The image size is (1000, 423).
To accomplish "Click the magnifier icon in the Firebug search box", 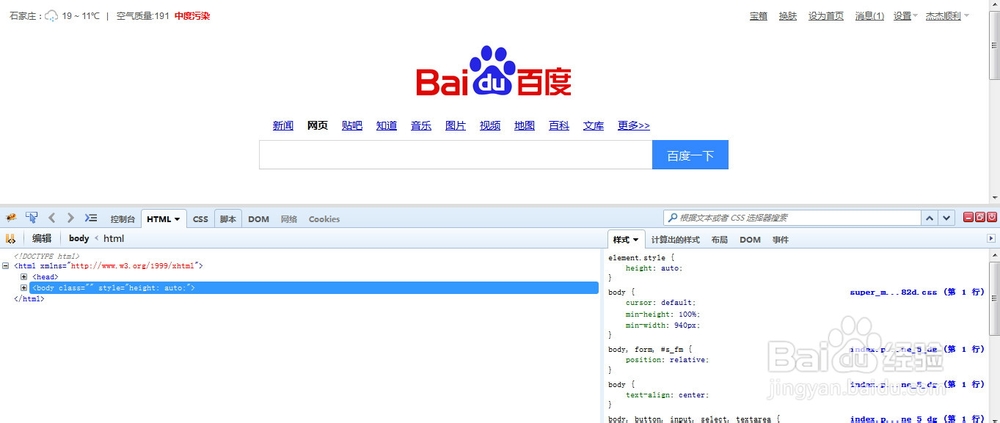I will [672, 218].
